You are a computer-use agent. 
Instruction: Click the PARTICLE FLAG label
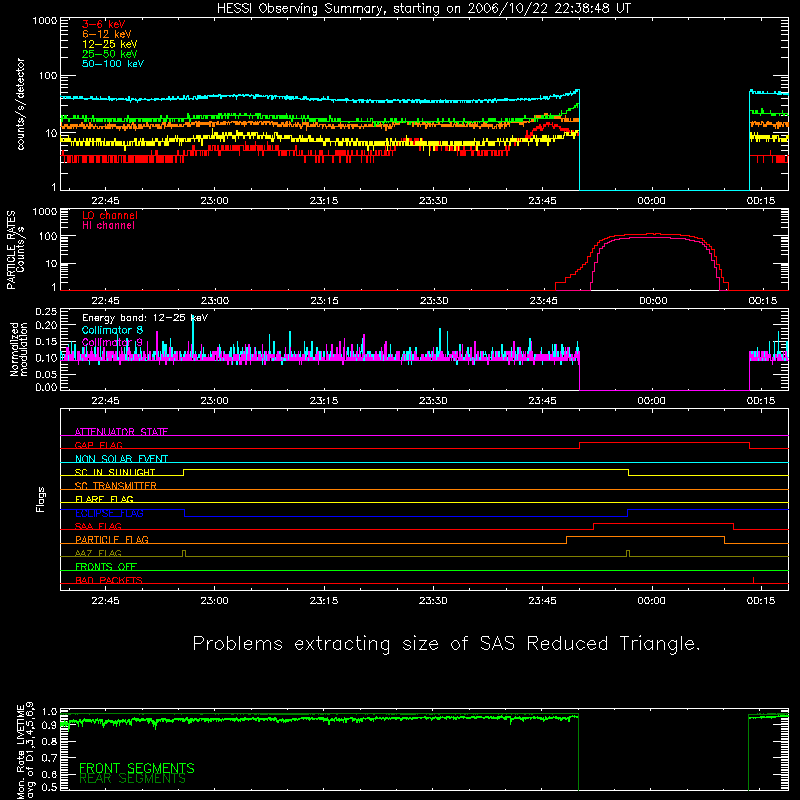click(112, 539)
